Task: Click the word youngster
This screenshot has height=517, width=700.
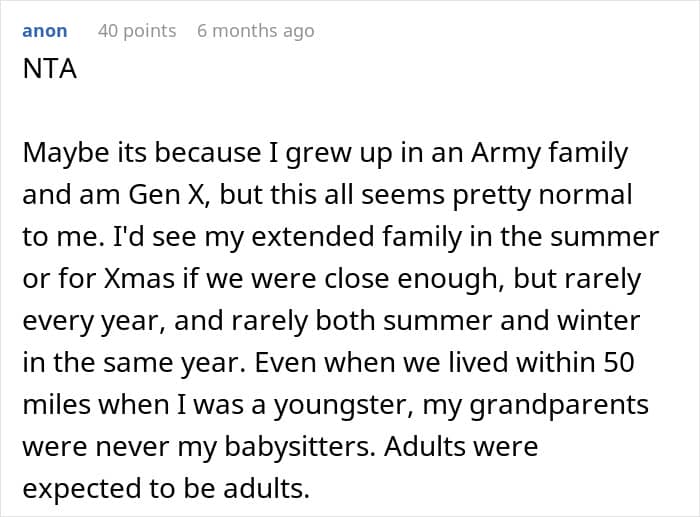Action: click(343, 404)
